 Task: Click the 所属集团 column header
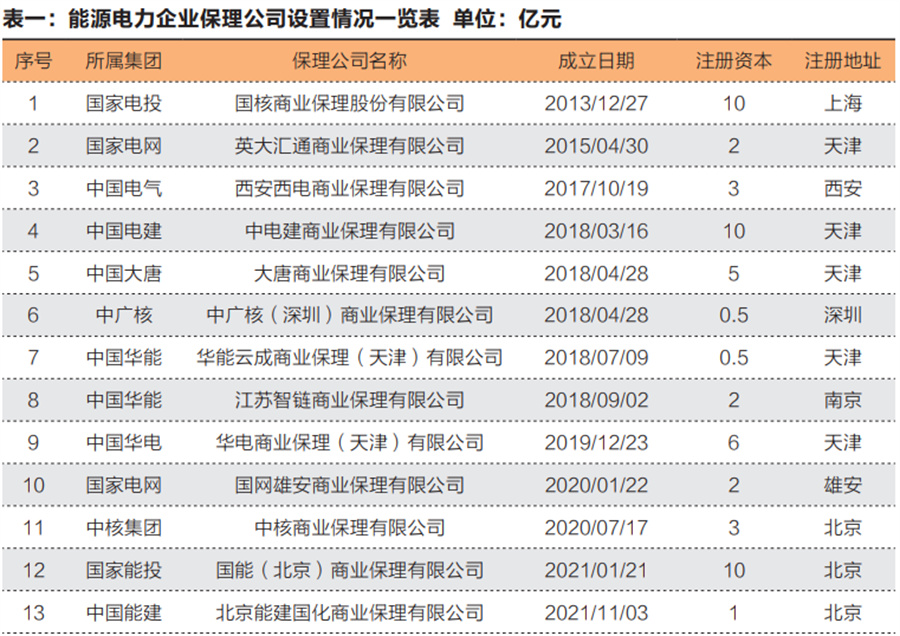123,61
